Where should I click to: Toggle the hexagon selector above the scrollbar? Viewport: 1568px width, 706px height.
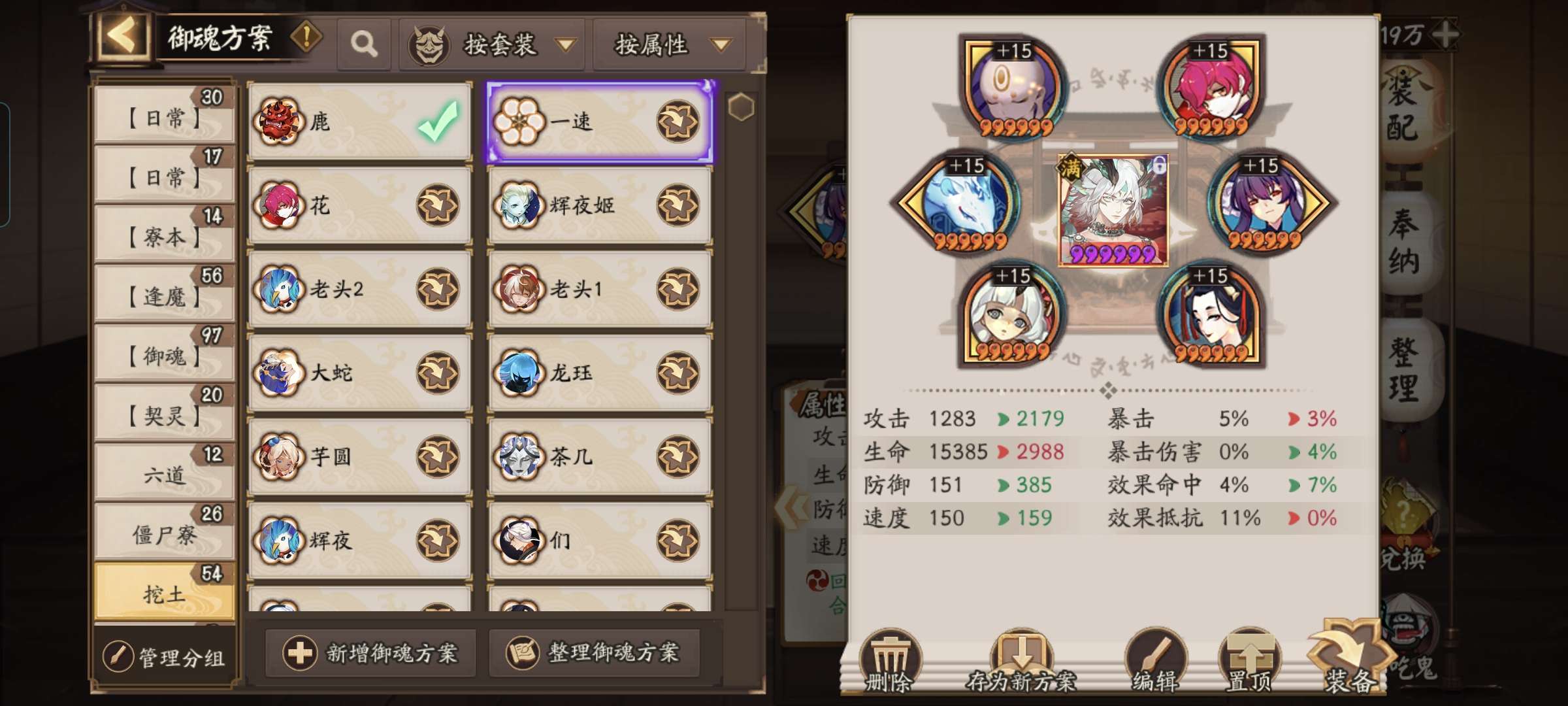tap(741, 107)
